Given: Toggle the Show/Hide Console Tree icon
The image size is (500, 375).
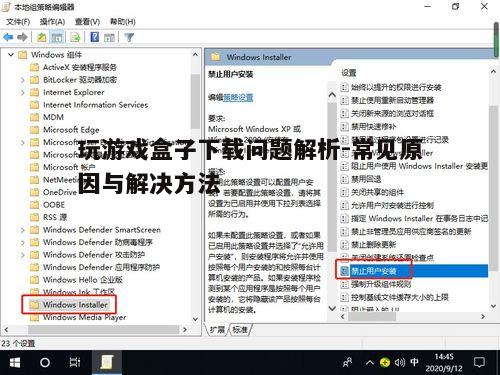Looking at the screenshot, I should 57,37.
